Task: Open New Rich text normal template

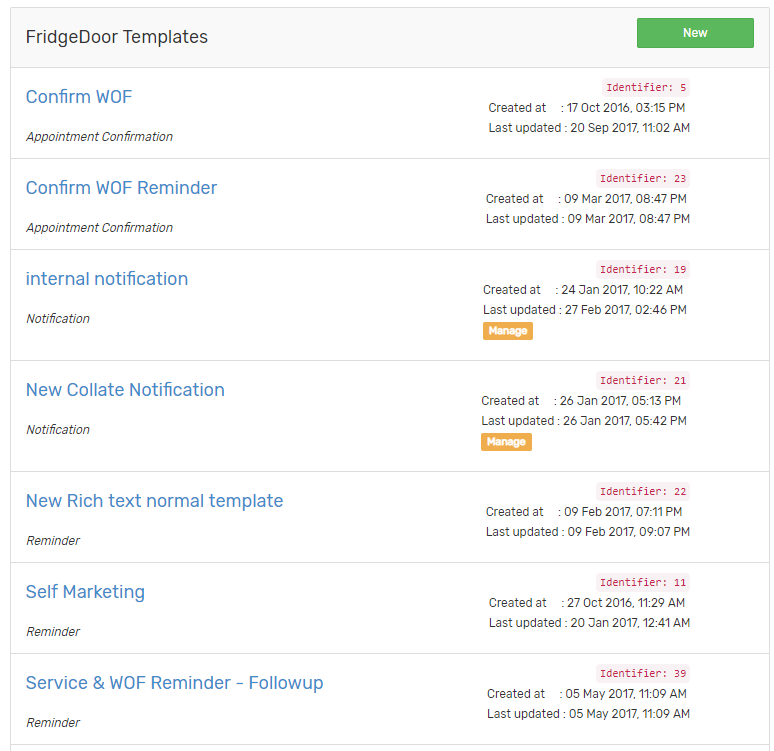Action: point(155,501)
